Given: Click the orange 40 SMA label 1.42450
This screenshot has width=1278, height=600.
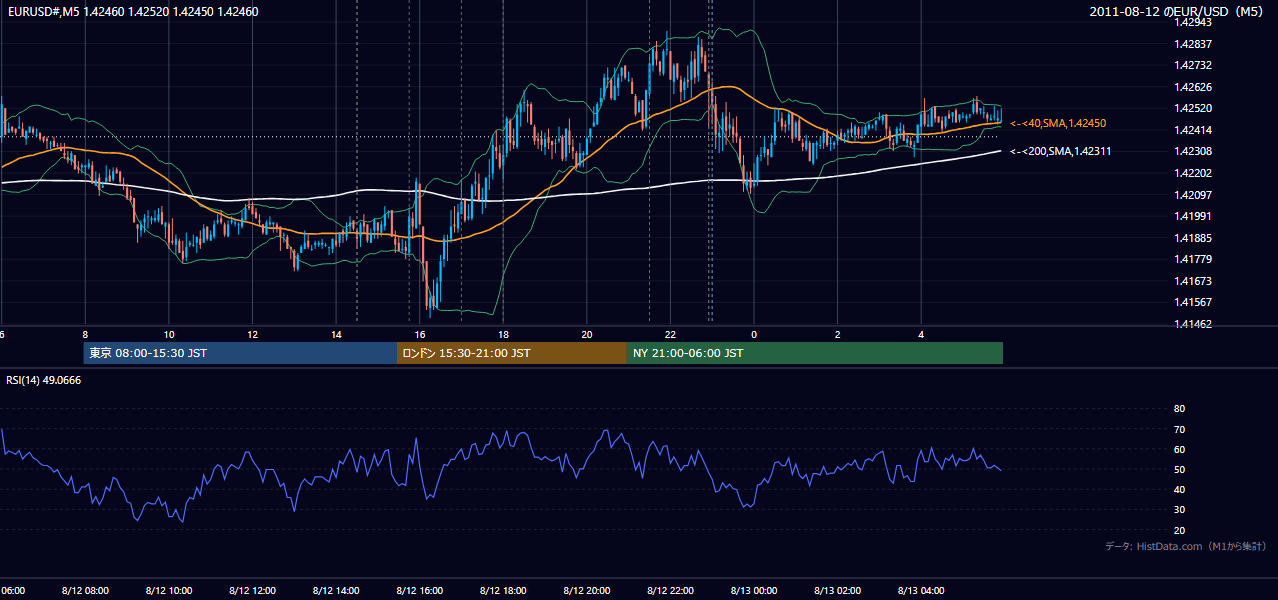Looking at the screenshot, I should coord(1058,123).
